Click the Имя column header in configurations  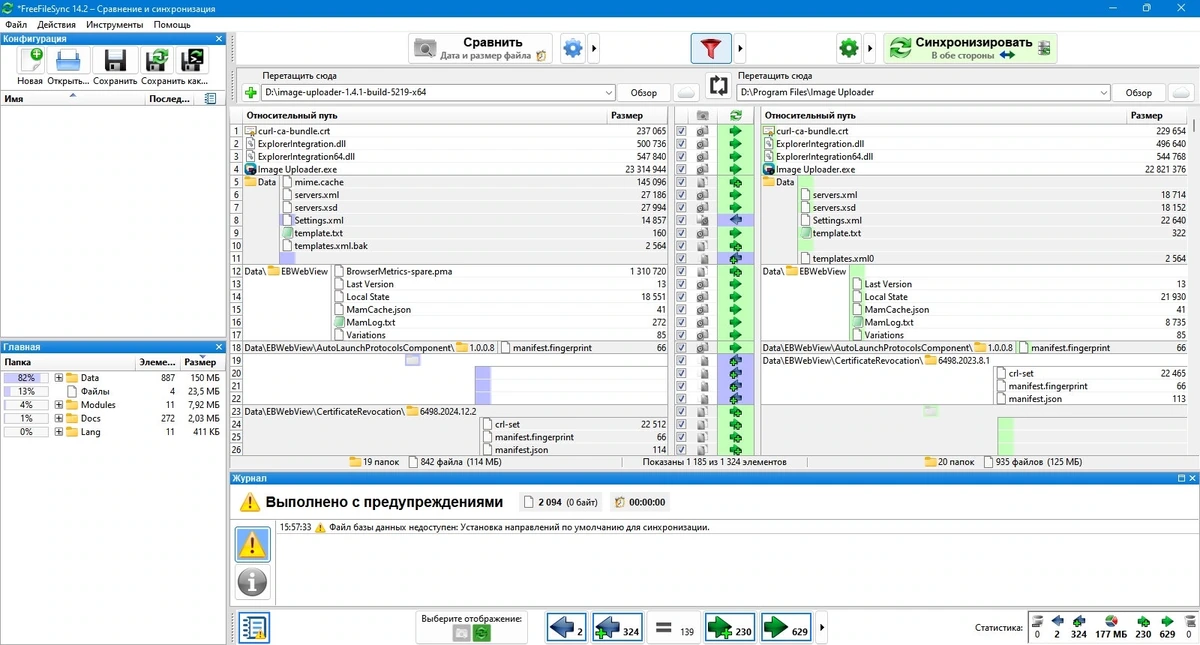point(72,99)
